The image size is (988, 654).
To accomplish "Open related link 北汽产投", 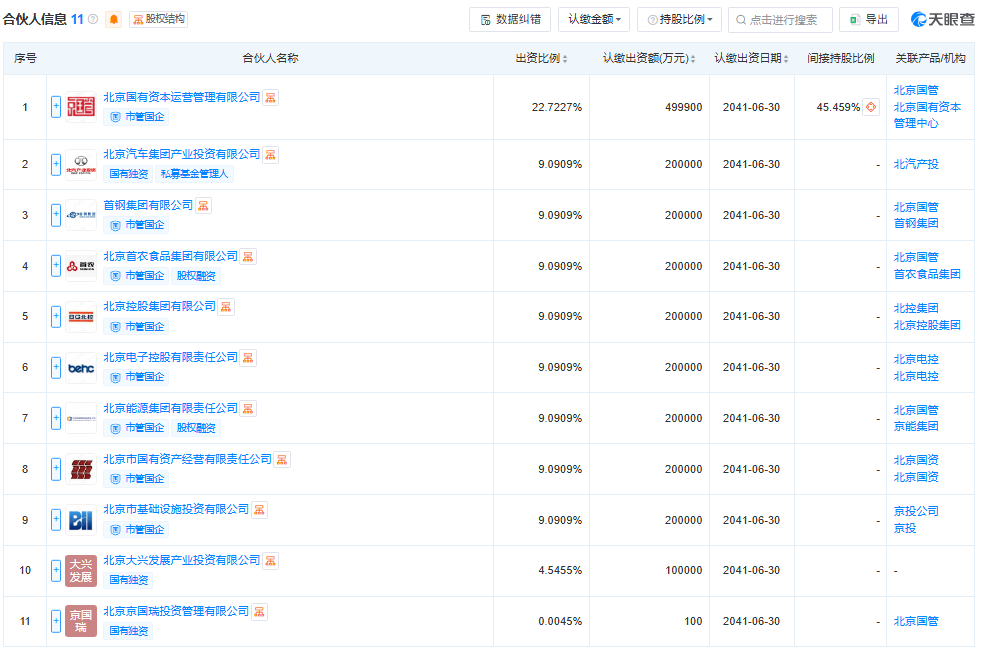I will point(916,164).
